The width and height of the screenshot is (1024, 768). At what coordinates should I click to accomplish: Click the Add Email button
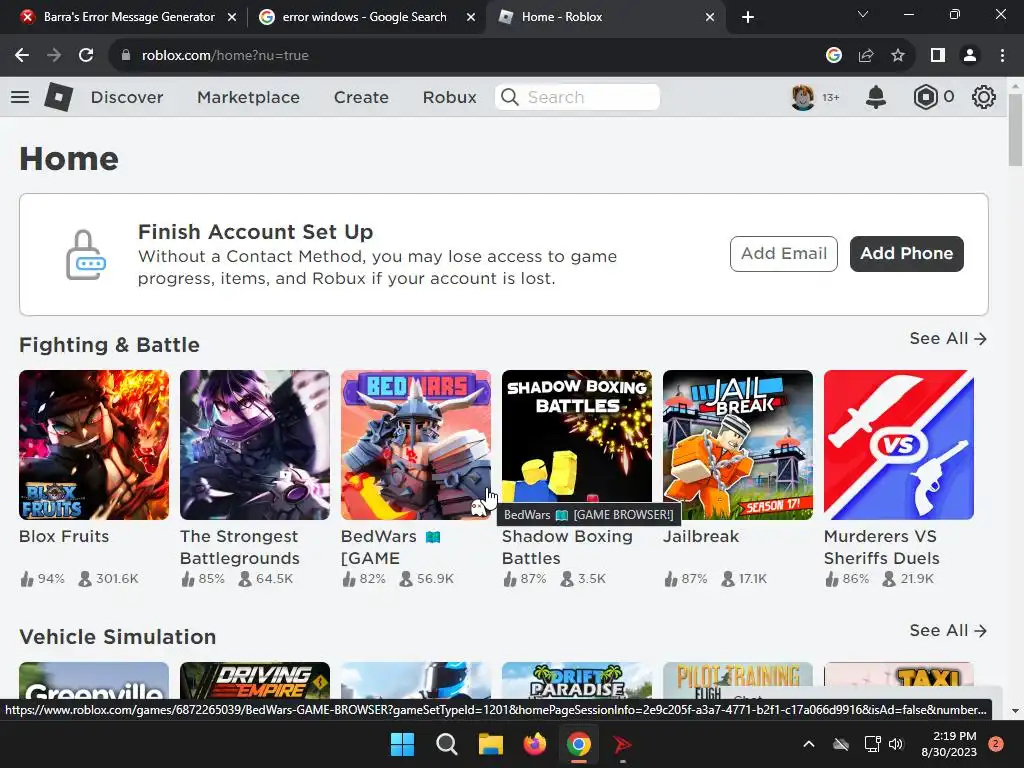coord(784,253)
